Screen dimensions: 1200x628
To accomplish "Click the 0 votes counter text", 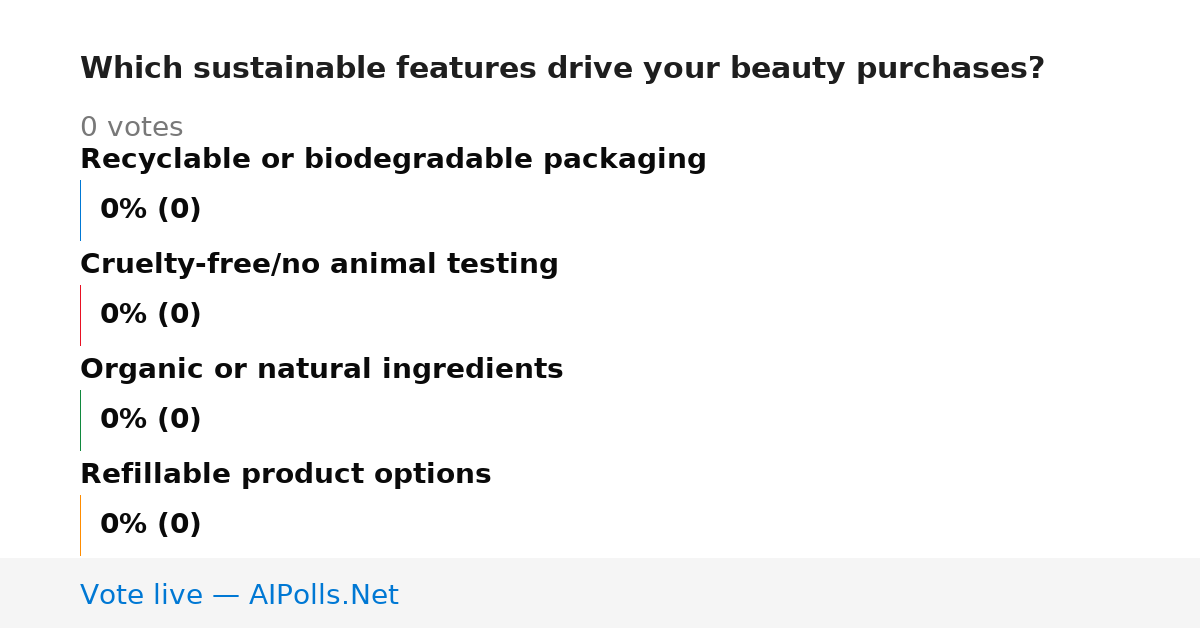I will pos(131,128).
